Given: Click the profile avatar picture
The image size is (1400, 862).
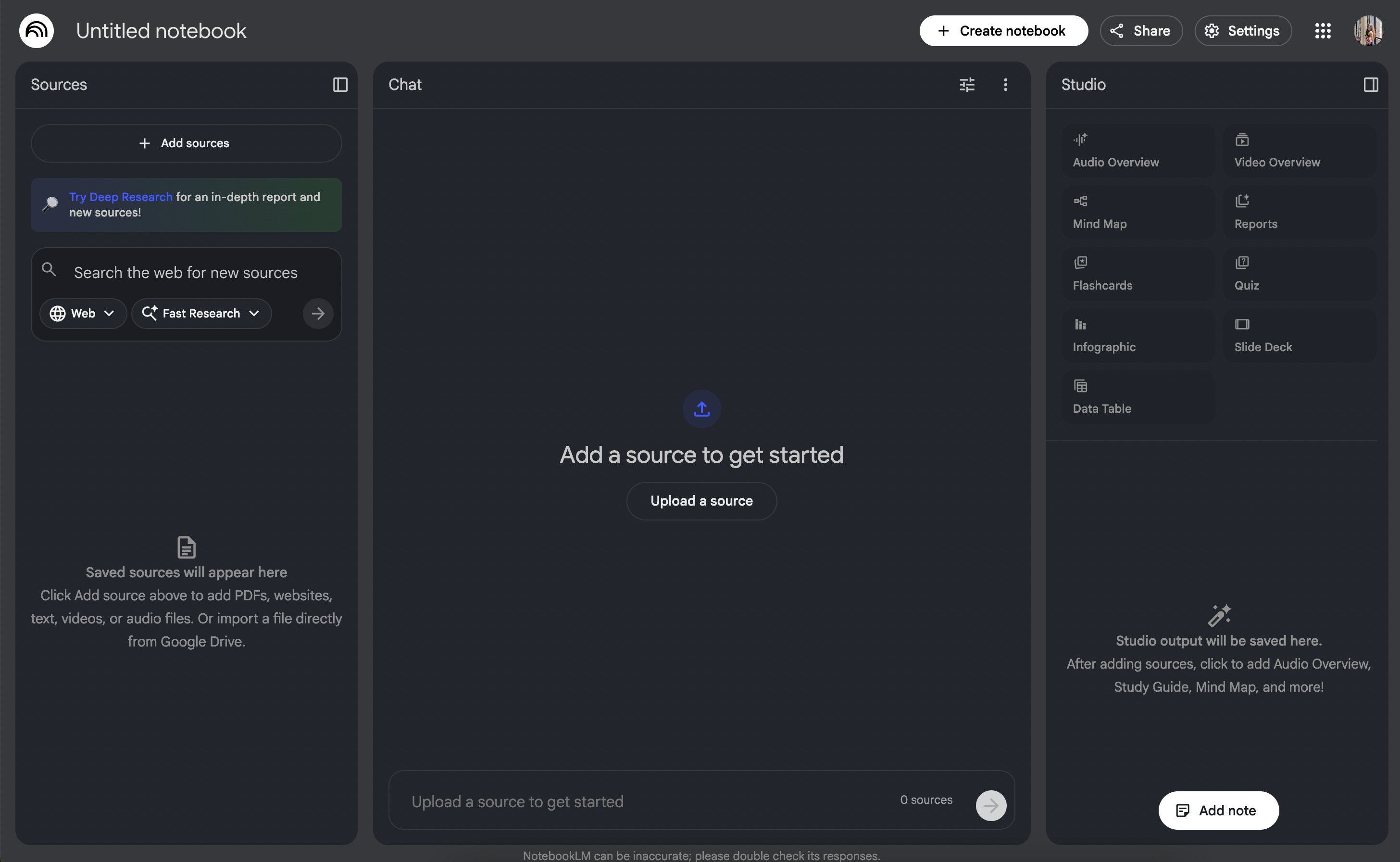Looking at the screenshot, I should pyautogui.click(x=1367, y=31).
